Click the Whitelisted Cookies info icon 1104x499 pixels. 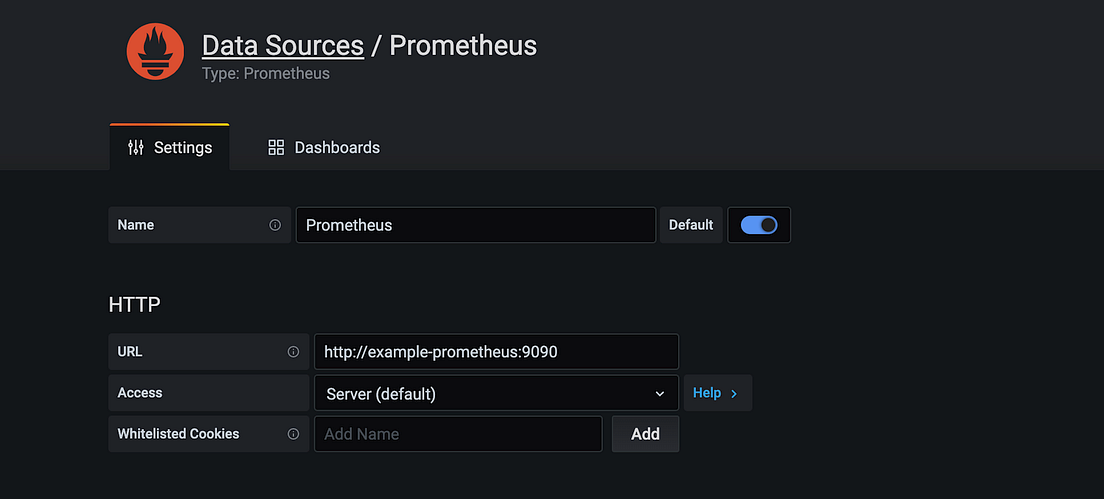pos(293,434)
